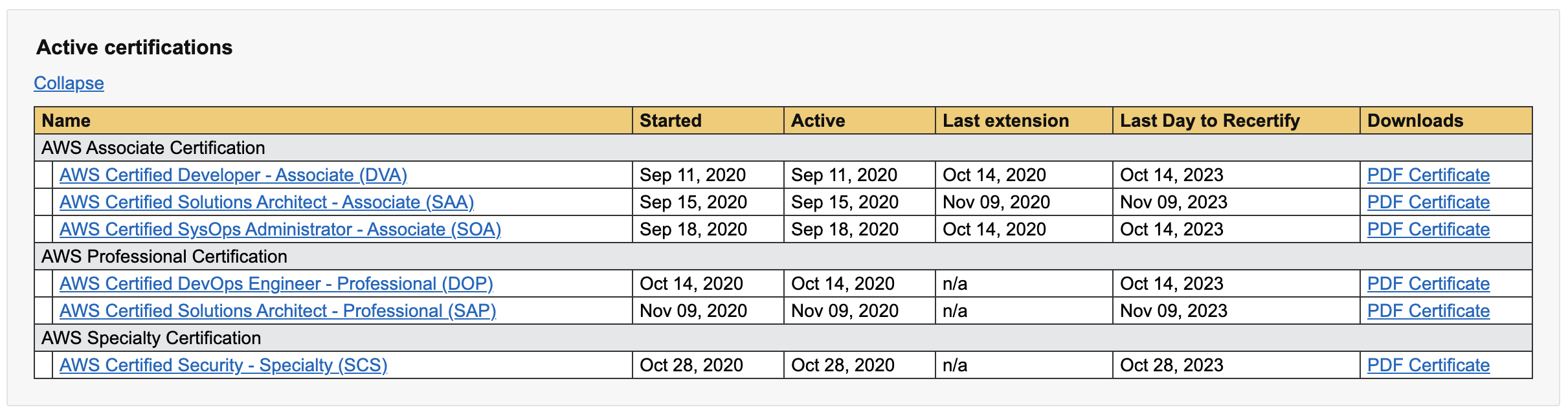Viewport: 1568px width, 414px height.
Task: Download PDF Certificate for Security Specialty
Action: tap(1428, 365)
